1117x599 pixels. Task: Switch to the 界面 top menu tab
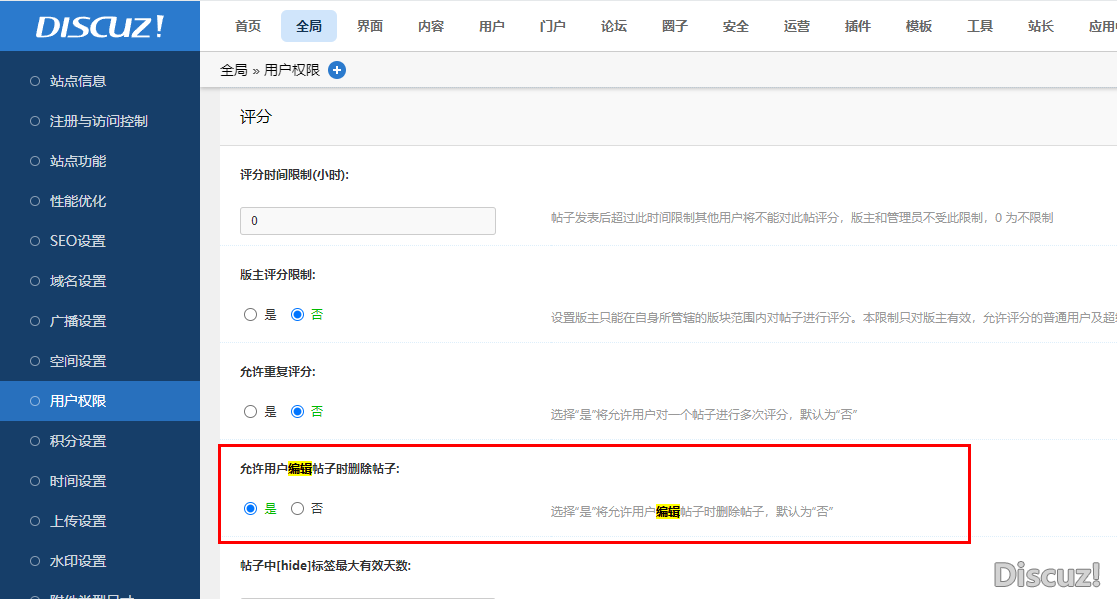[x=370, y=26]
